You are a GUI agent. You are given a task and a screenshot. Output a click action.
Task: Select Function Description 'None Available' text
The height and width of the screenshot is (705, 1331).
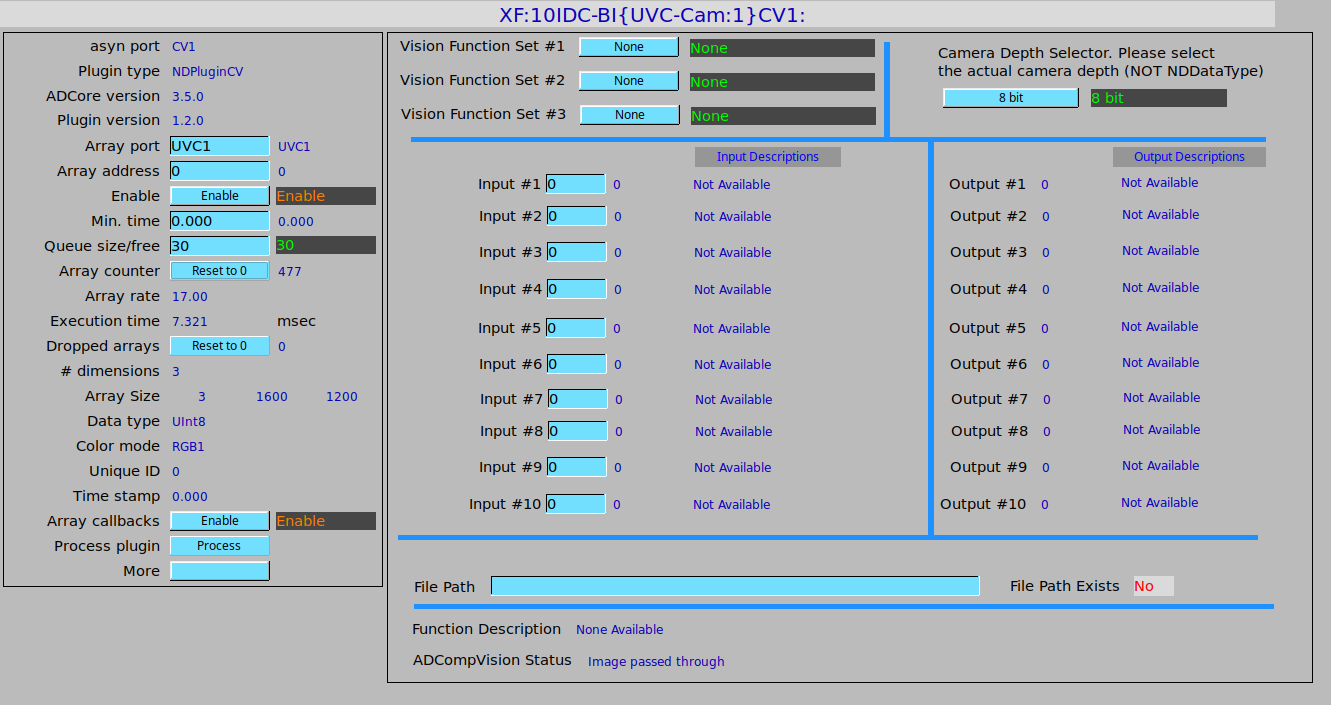620,629
